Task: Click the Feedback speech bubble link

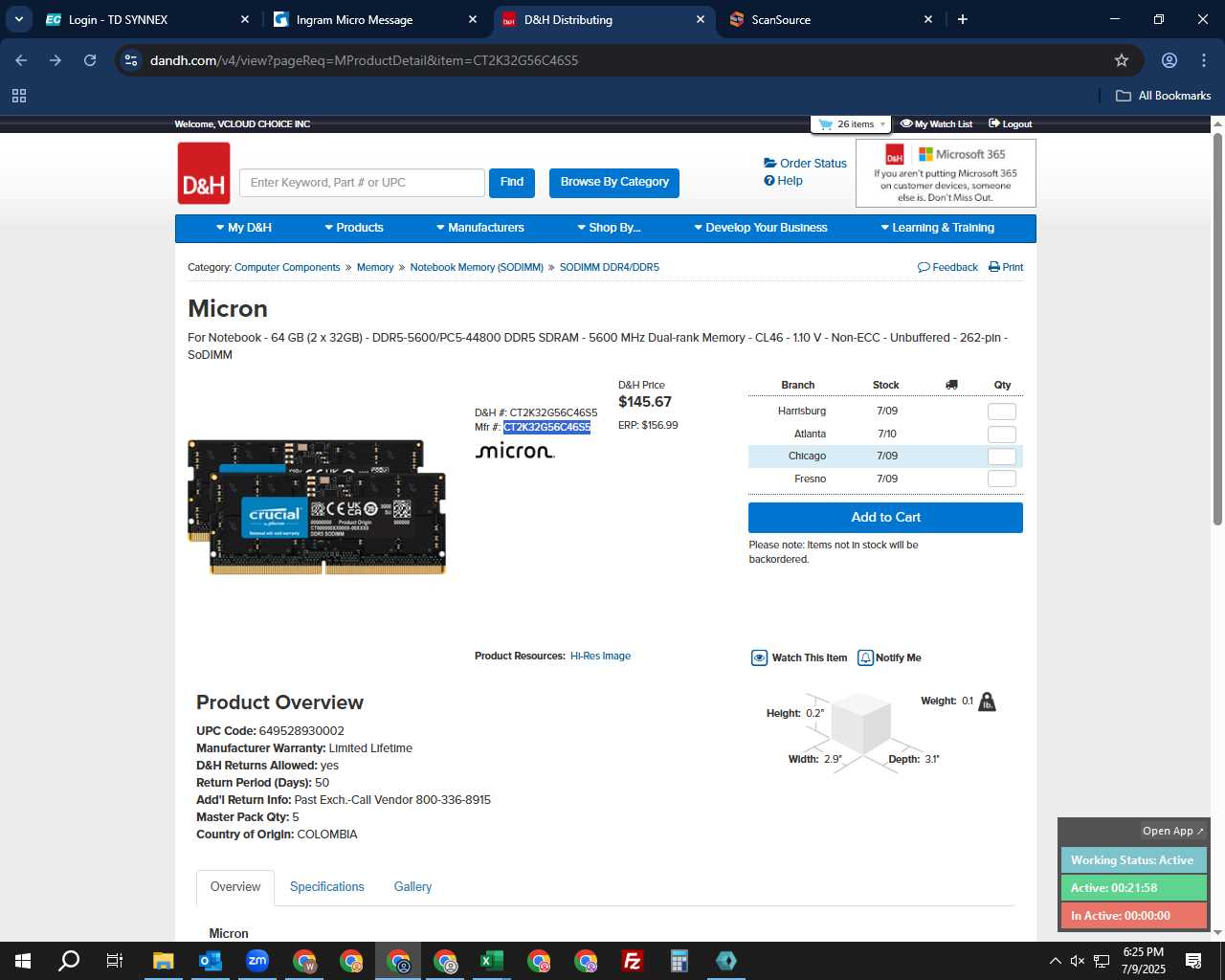Action: tap(947, 268)
